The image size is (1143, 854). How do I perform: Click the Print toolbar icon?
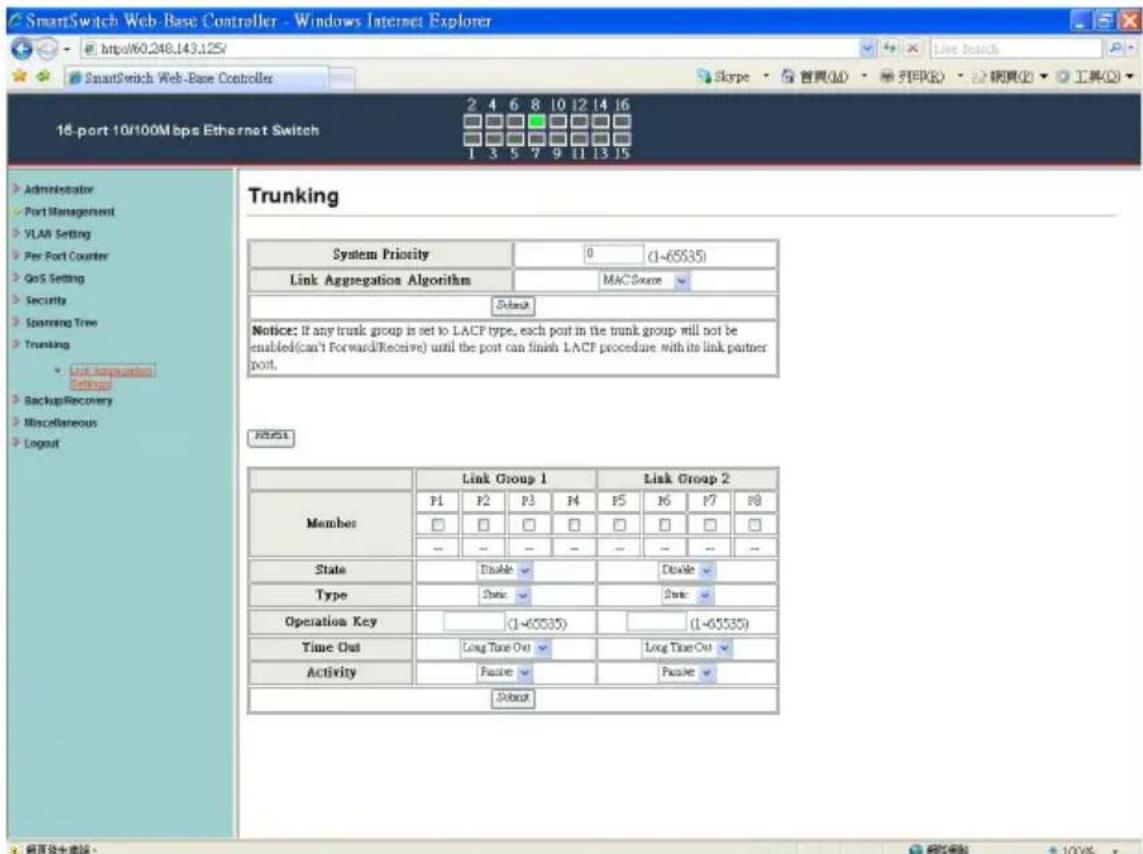886,76
